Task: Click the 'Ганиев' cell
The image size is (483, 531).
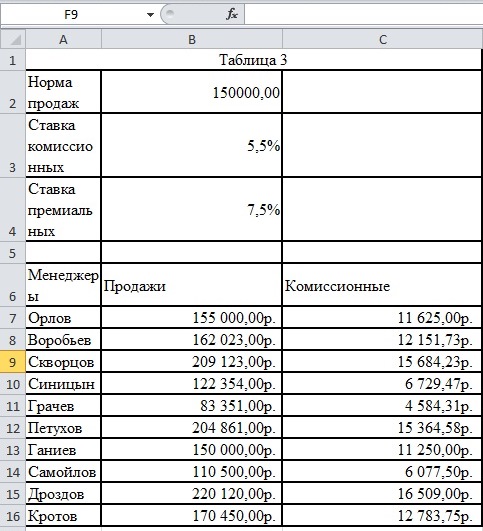Action: click(63, 450)
